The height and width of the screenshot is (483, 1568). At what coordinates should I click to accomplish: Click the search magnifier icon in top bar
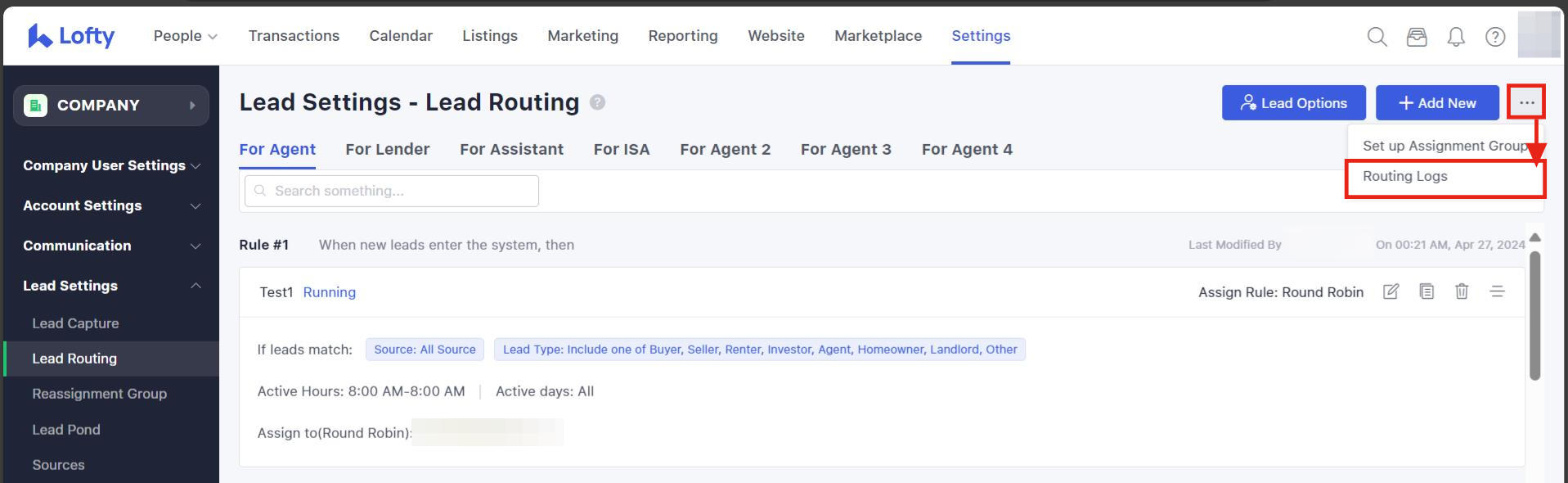(x=1377, y=37)
